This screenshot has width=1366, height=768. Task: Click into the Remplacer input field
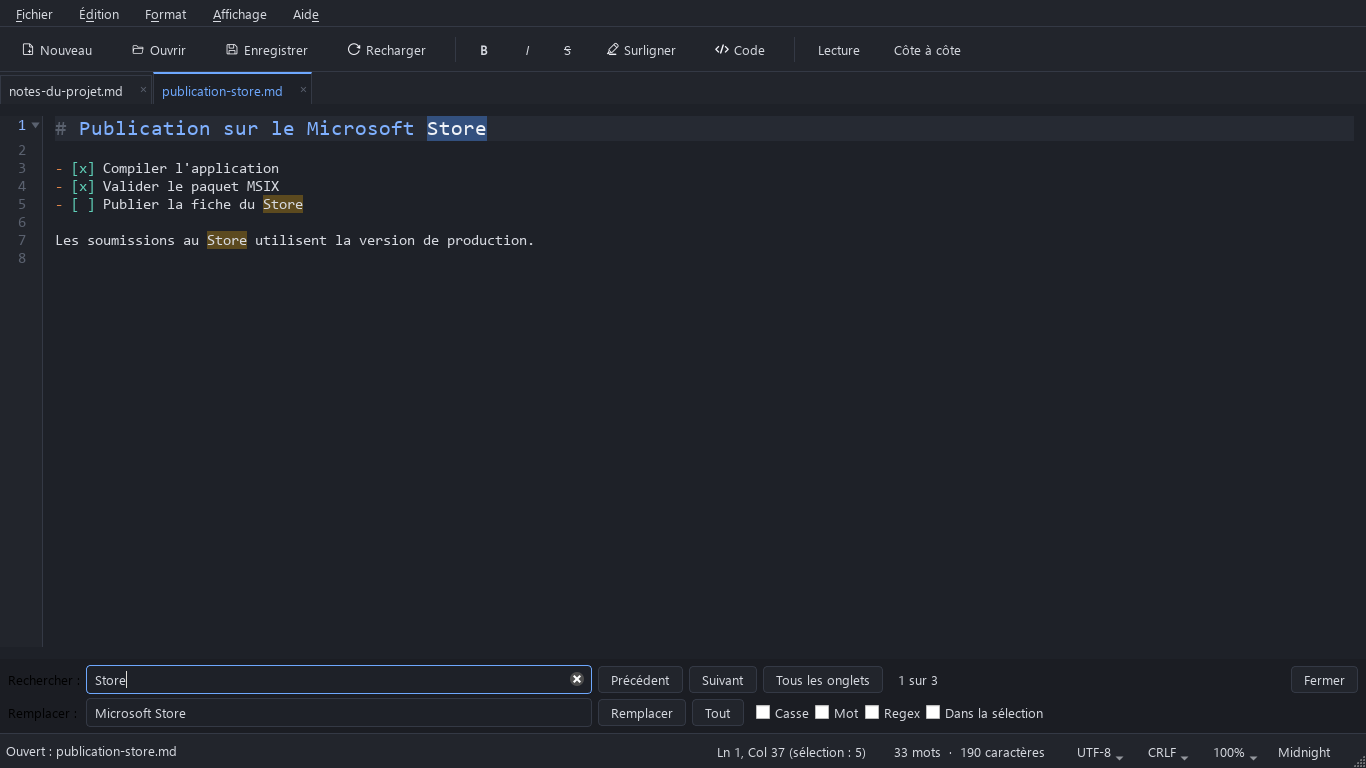pos(339,713)
